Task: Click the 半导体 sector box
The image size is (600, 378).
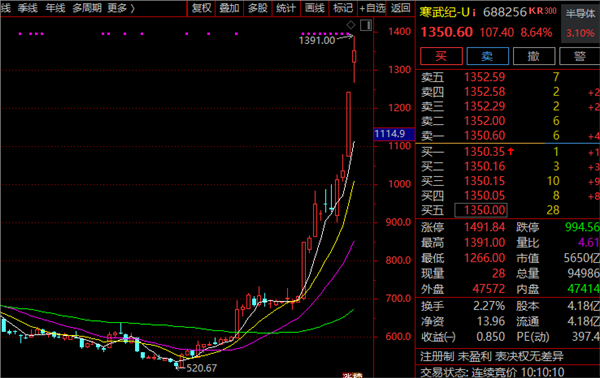Action: click(x=580, y=24)
